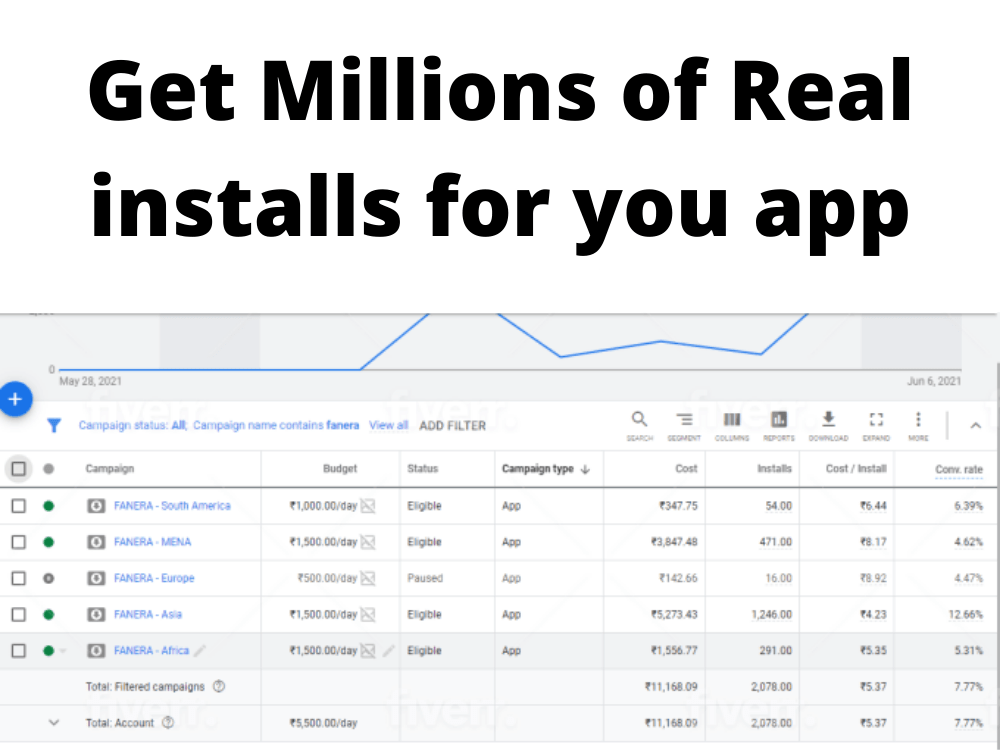Screen dimensions: 1000x750
Task: Sort by Campaign type column arrow
Action: pos(585,469)
